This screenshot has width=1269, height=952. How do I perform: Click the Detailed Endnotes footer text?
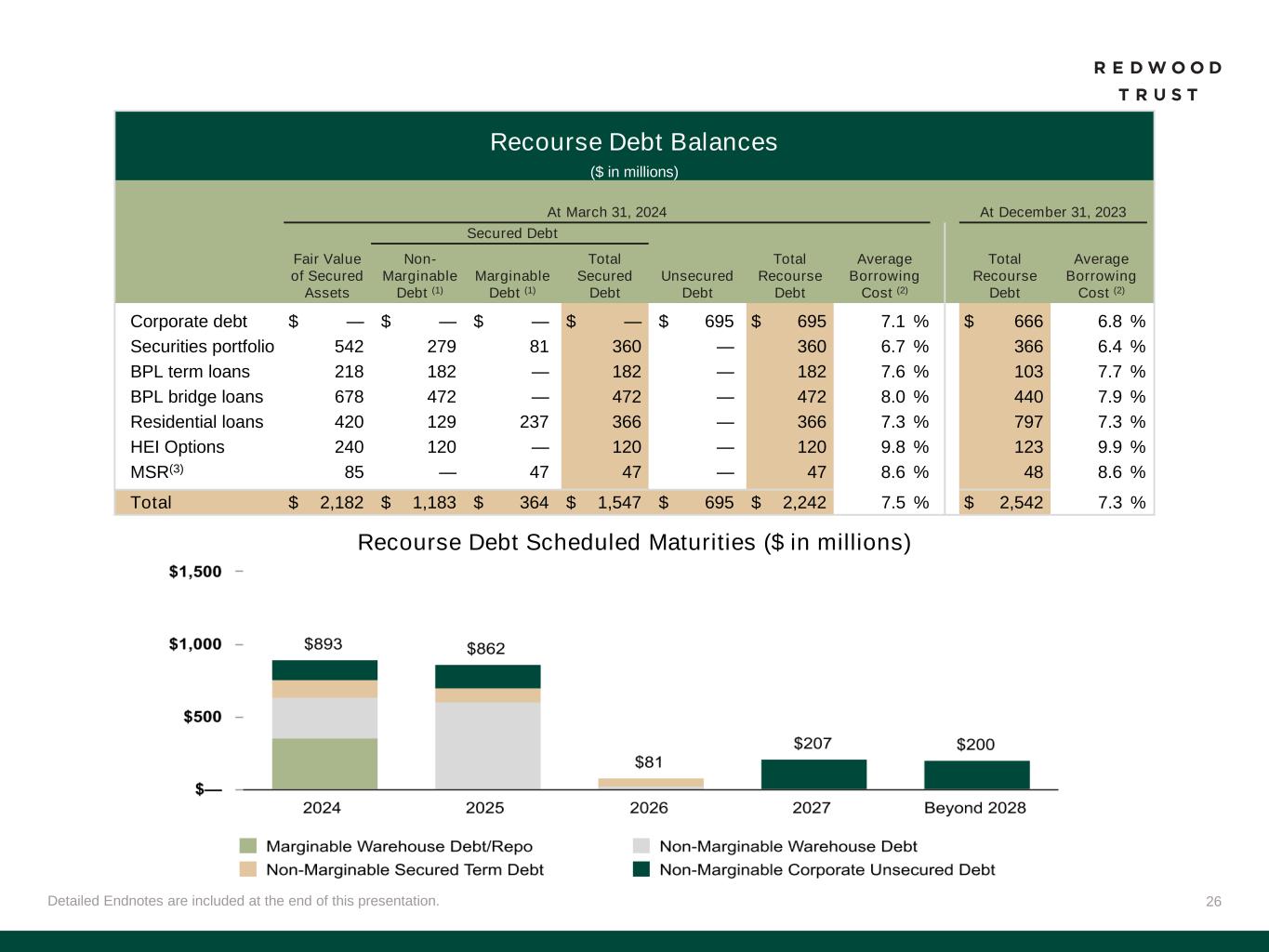[244, 901]
